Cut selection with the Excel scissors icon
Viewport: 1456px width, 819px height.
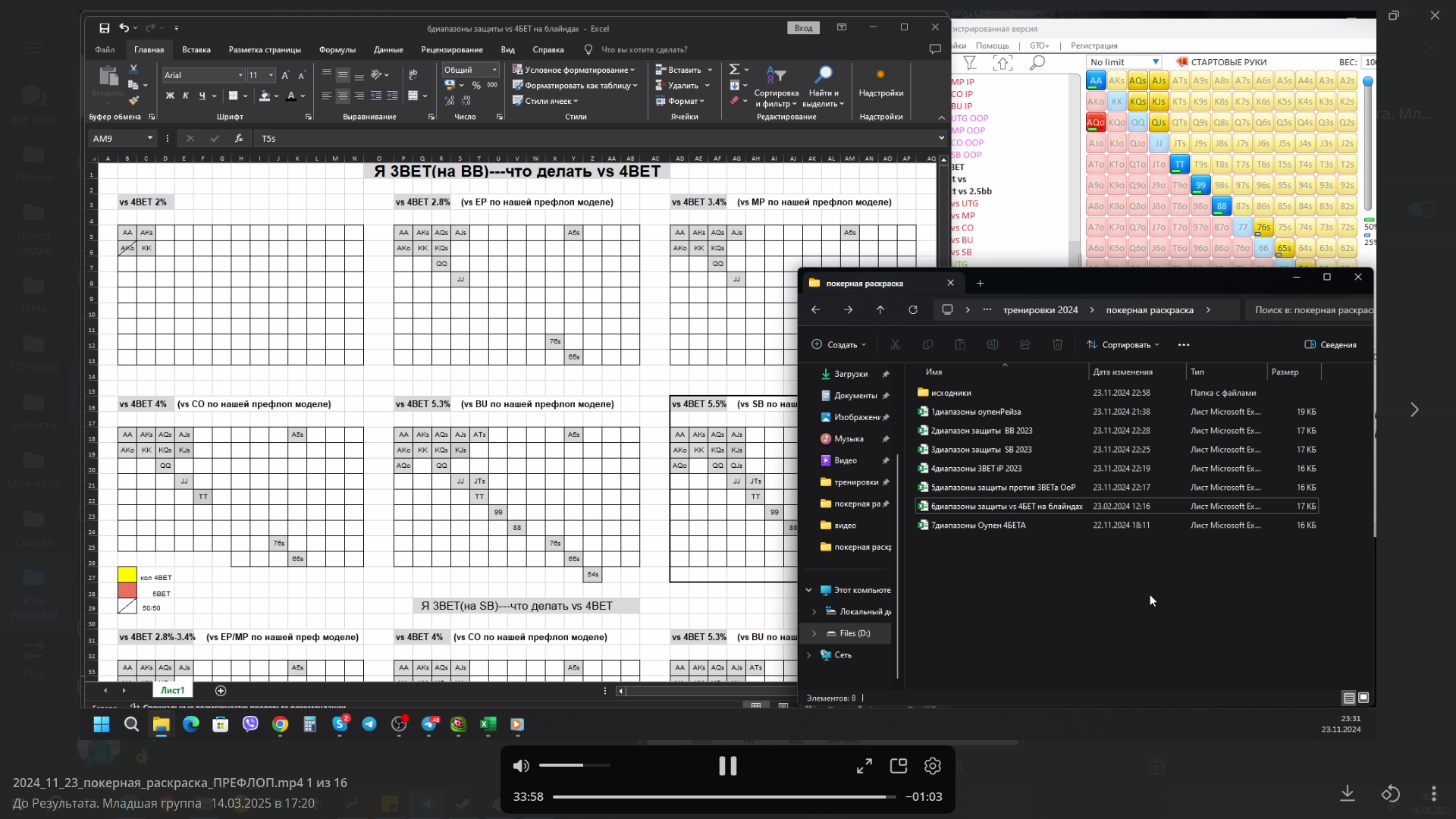[x=133, y=69]
